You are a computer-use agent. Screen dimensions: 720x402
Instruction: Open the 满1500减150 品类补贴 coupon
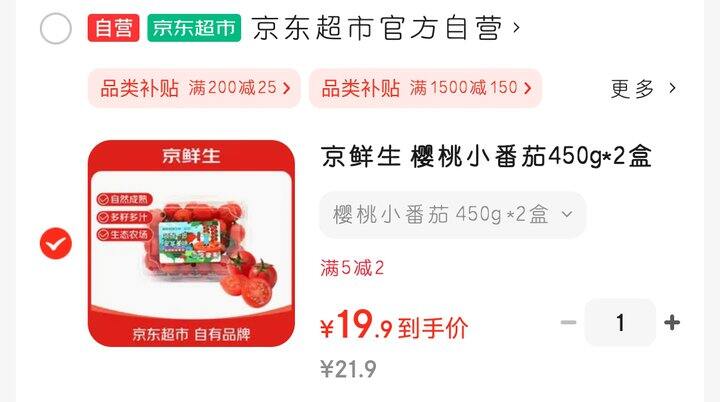(x=426, y=88)
